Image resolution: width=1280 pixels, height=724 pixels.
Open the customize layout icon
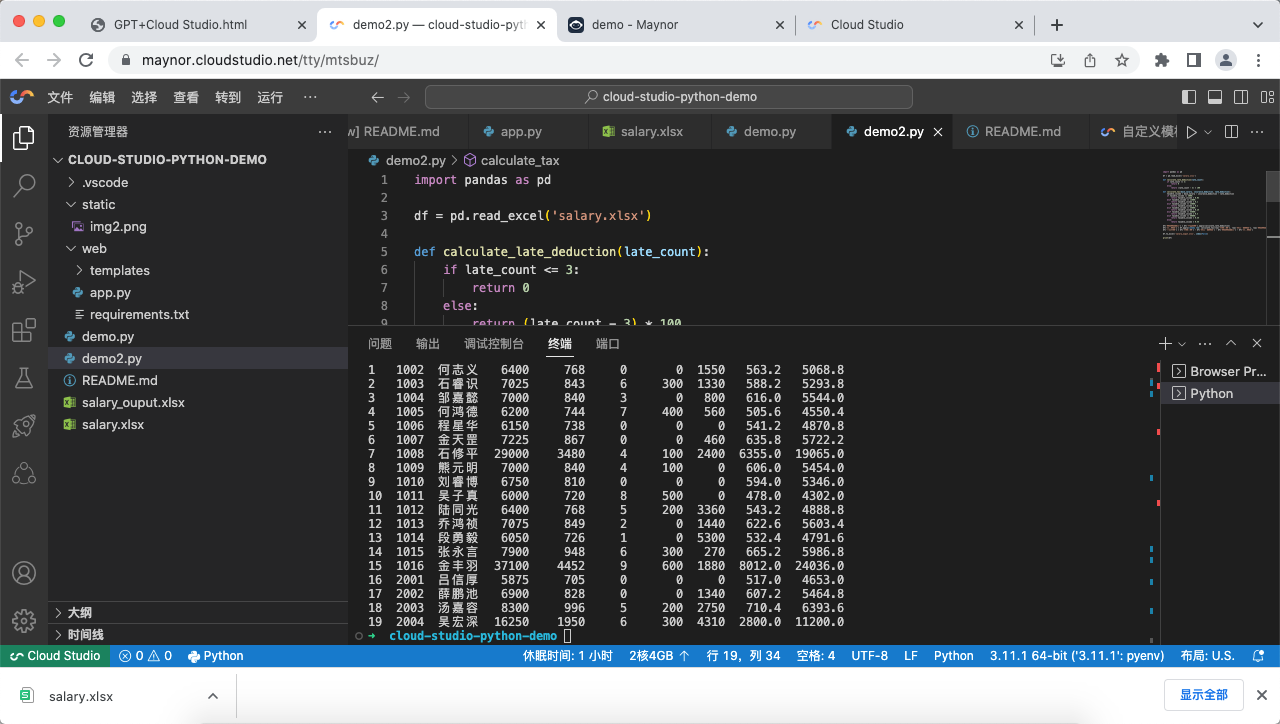click(x=1267, y=97)
